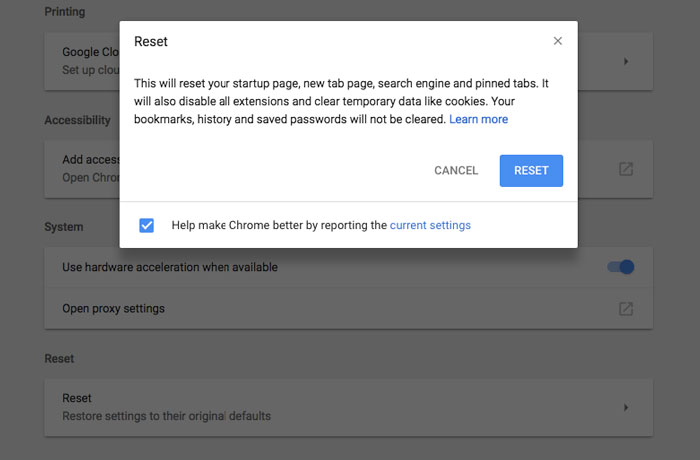
Task: Expand the Reset row arrow
Action: click(626, 407)
